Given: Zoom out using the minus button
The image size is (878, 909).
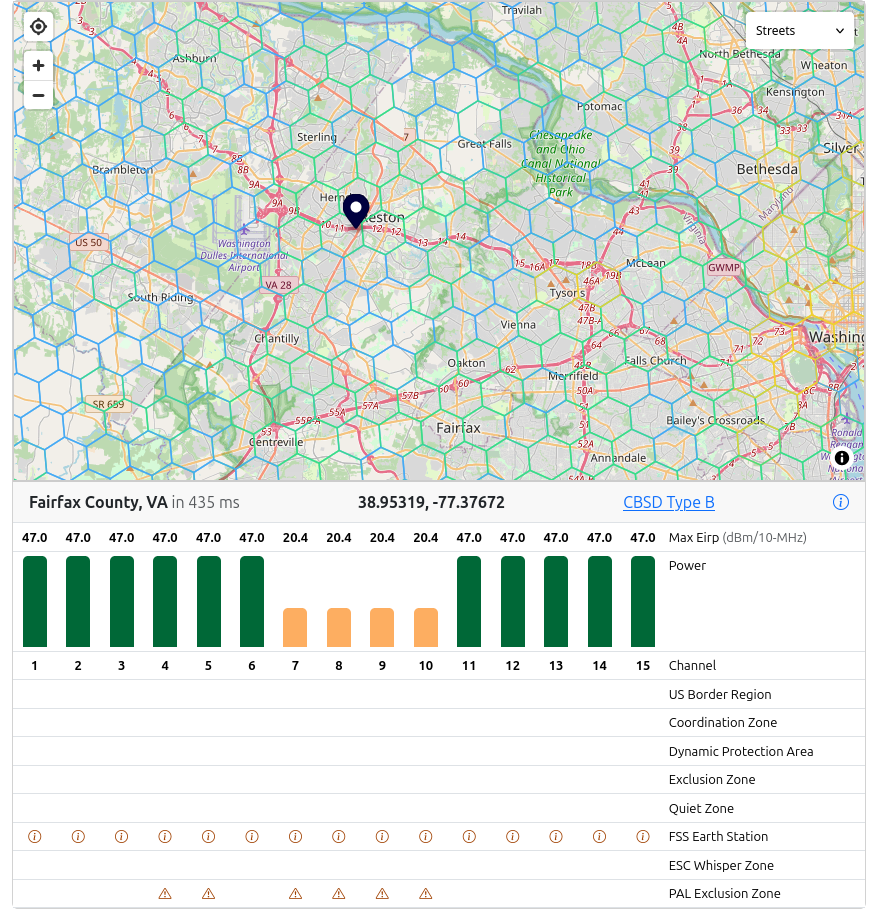Looking at the screenshot, I should click(x=37, y=94).
